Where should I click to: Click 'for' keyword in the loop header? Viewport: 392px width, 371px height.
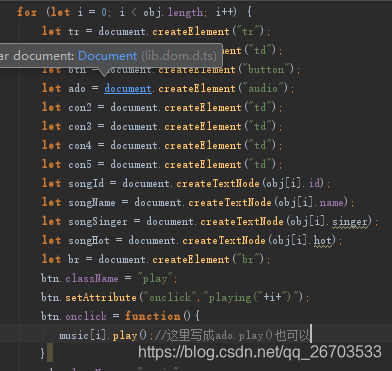(x=27, y=12)
